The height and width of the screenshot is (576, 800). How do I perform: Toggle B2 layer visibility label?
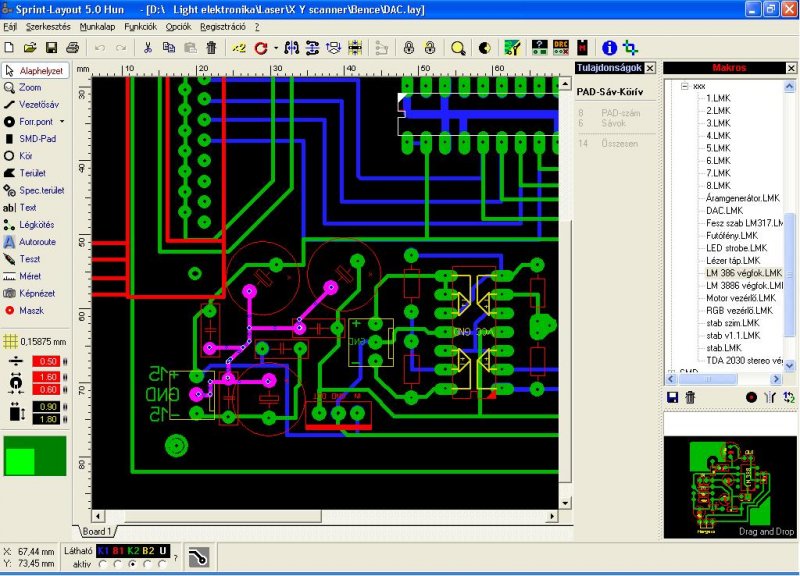[148, 551]
